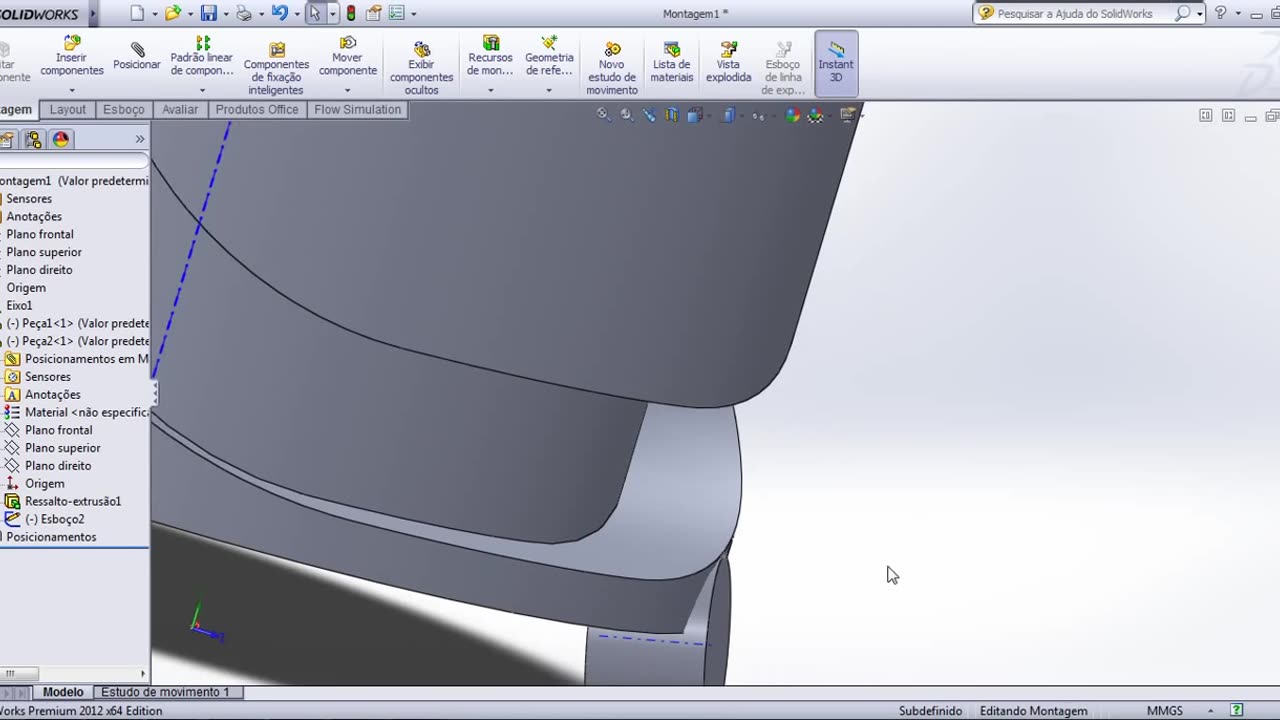Expand dropdown under Recursos de montagem
This screenshot has height=720, width=1280.
pos(490,90)
